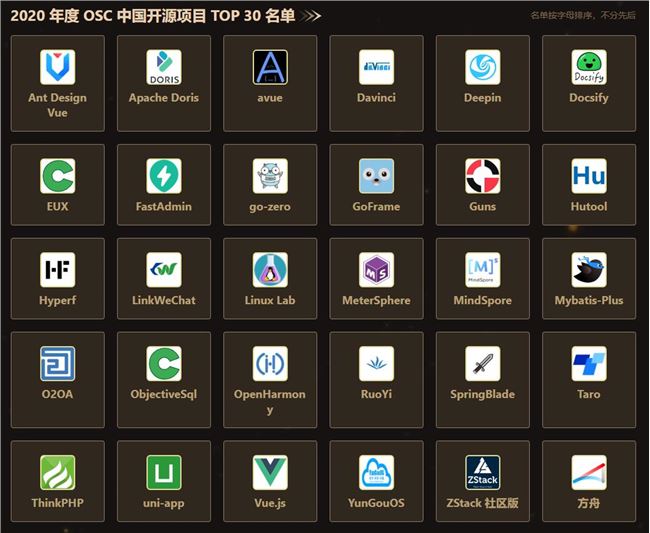Click the YunGouOS cloud icon
650x533 pixels.
376,472
